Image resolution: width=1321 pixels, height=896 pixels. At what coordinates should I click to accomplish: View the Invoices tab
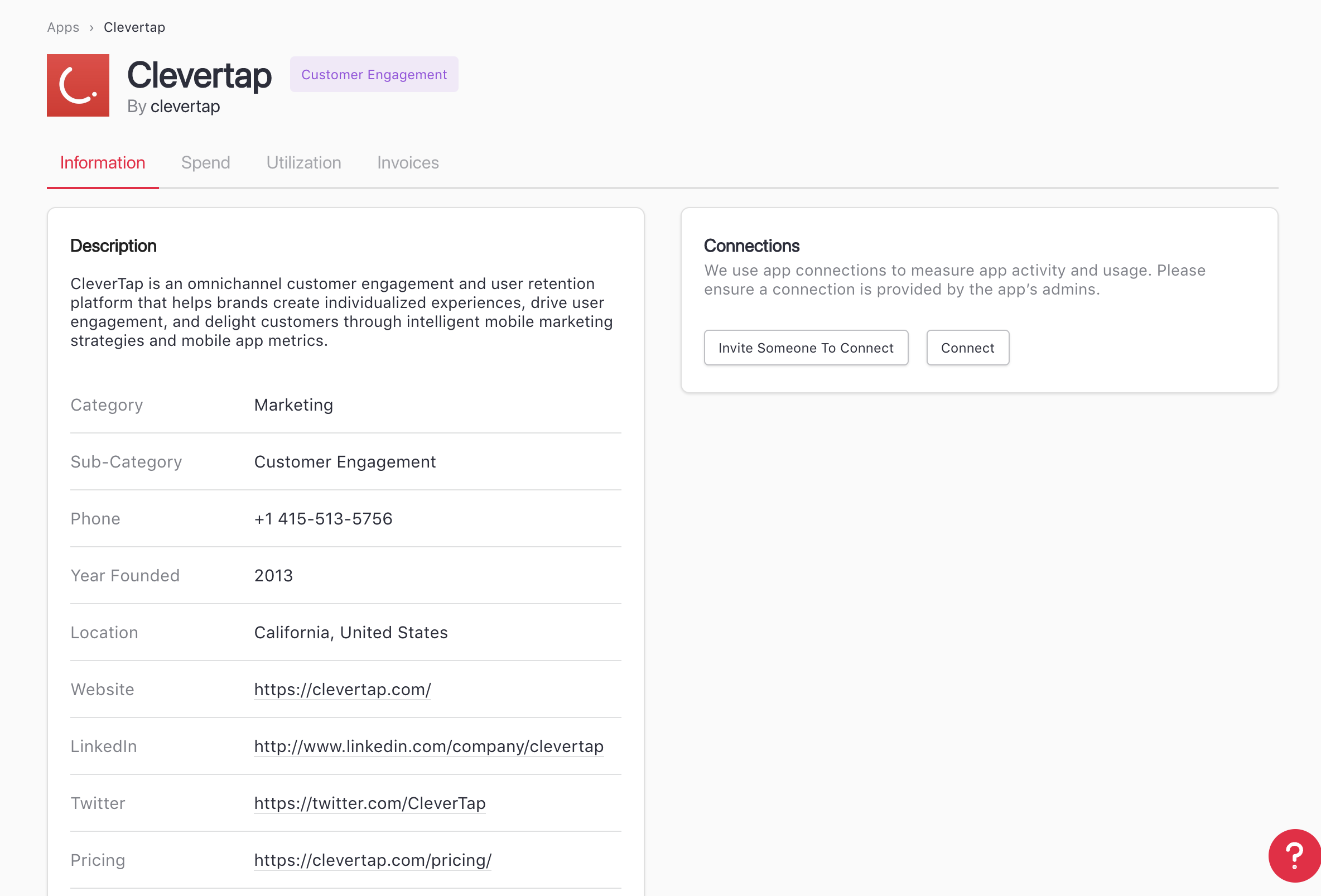click(408, 162)
